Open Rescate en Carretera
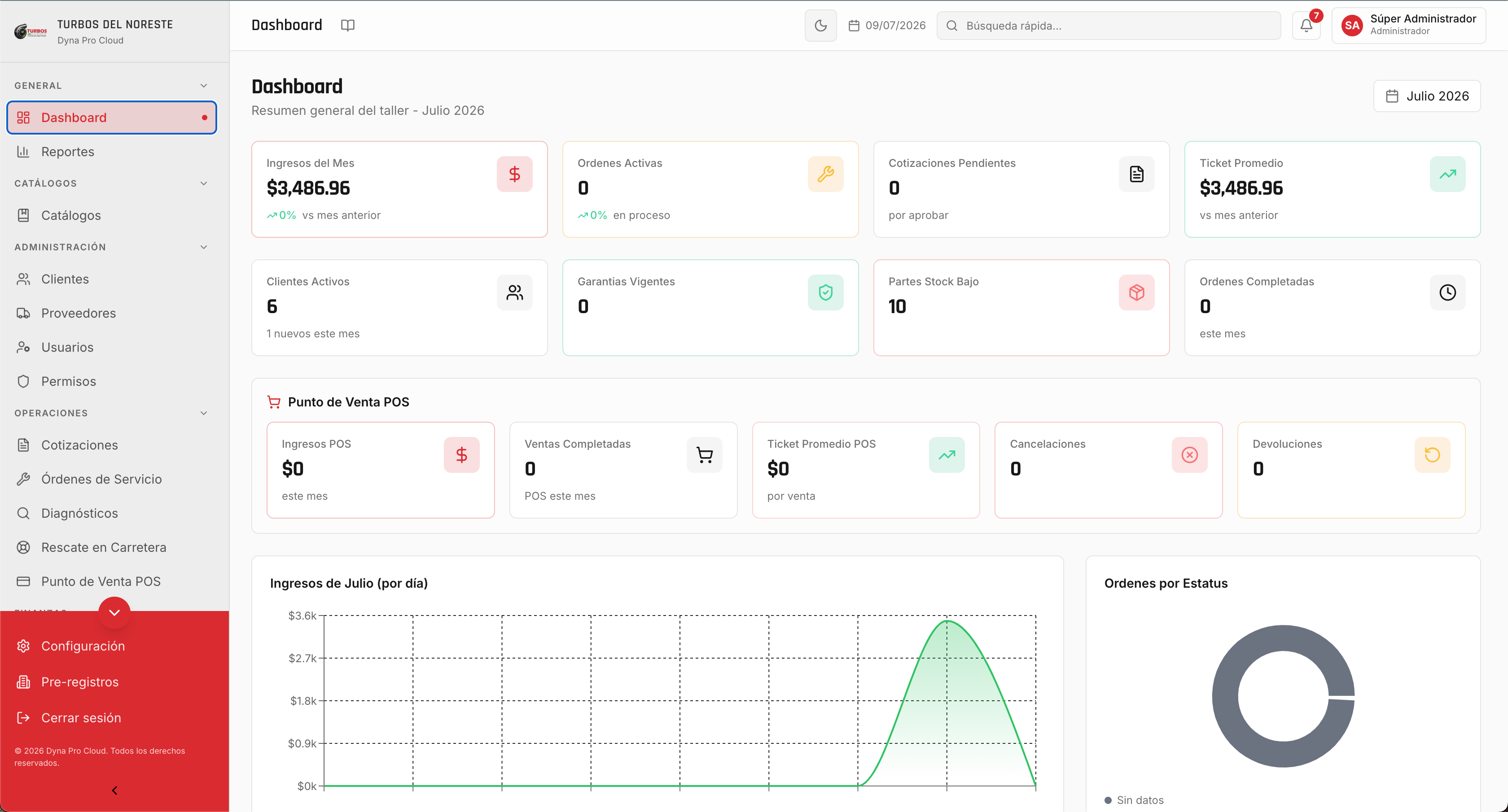The width and height of the screenshot is (1508, 812). coord(112,548)
